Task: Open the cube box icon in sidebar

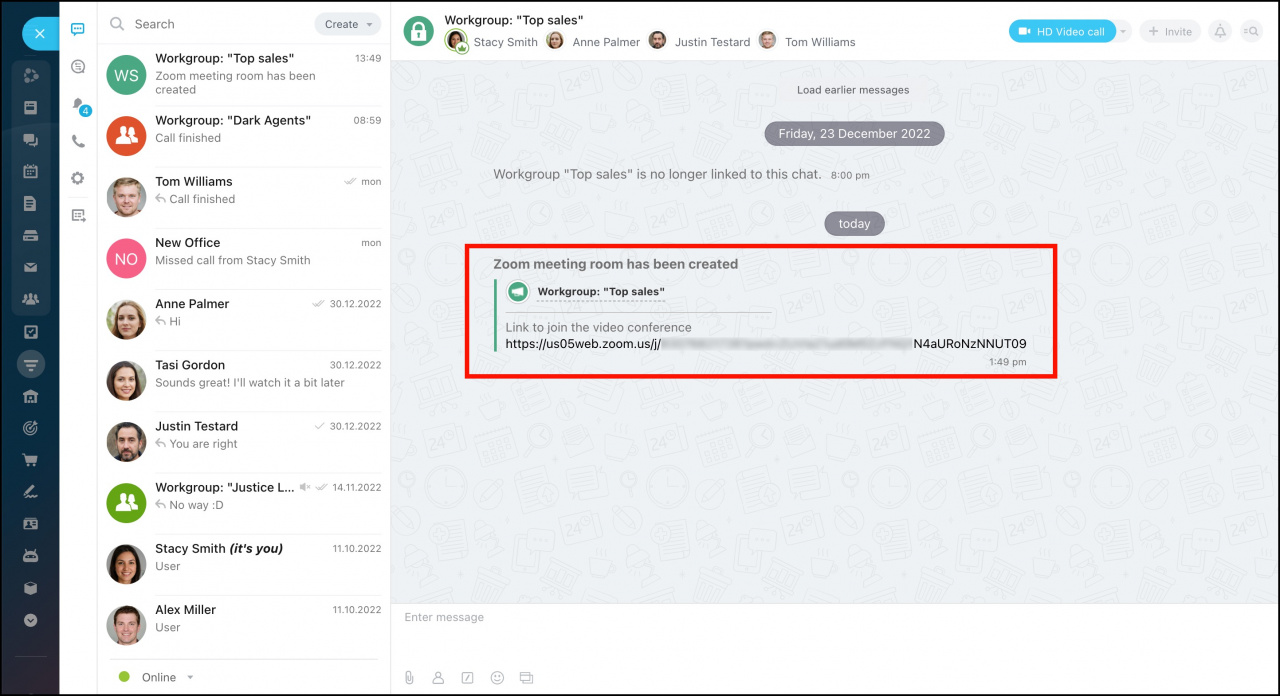Action: tap(31, 588)
